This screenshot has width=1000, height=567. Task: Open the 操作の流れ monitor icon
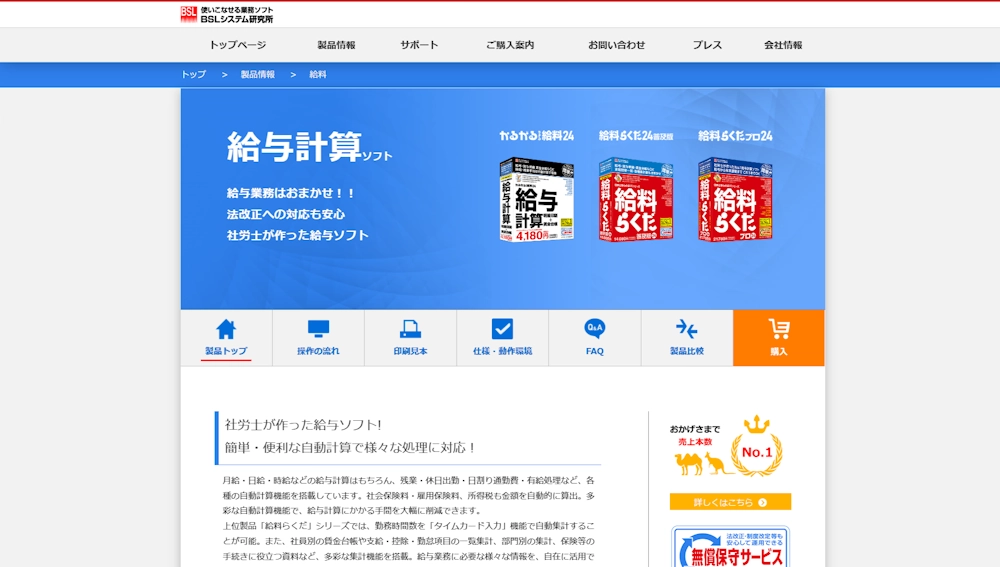point(318,330)
